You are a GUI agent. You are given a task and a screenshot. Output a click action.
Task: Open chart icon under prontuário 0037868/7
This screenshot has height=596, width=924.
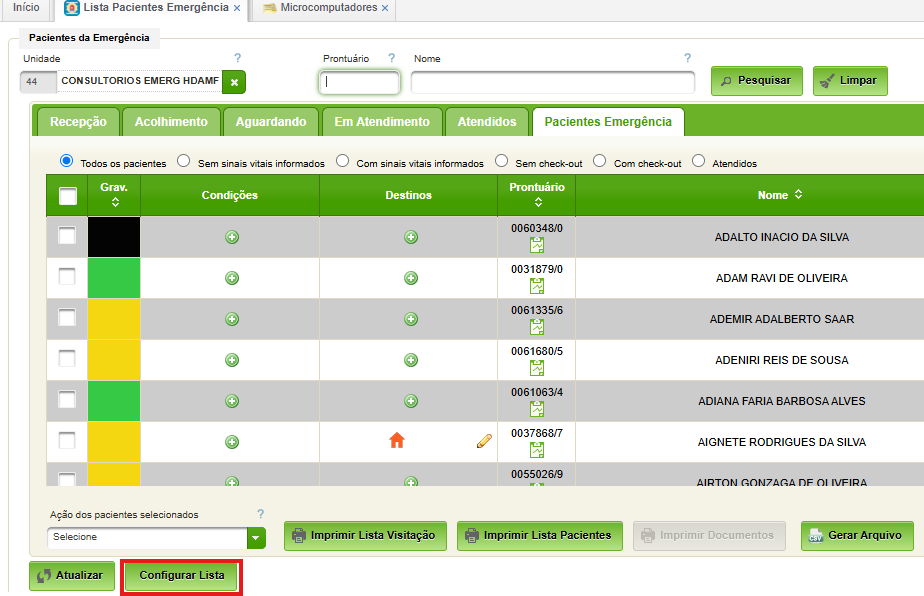click(x=537, y=450)
